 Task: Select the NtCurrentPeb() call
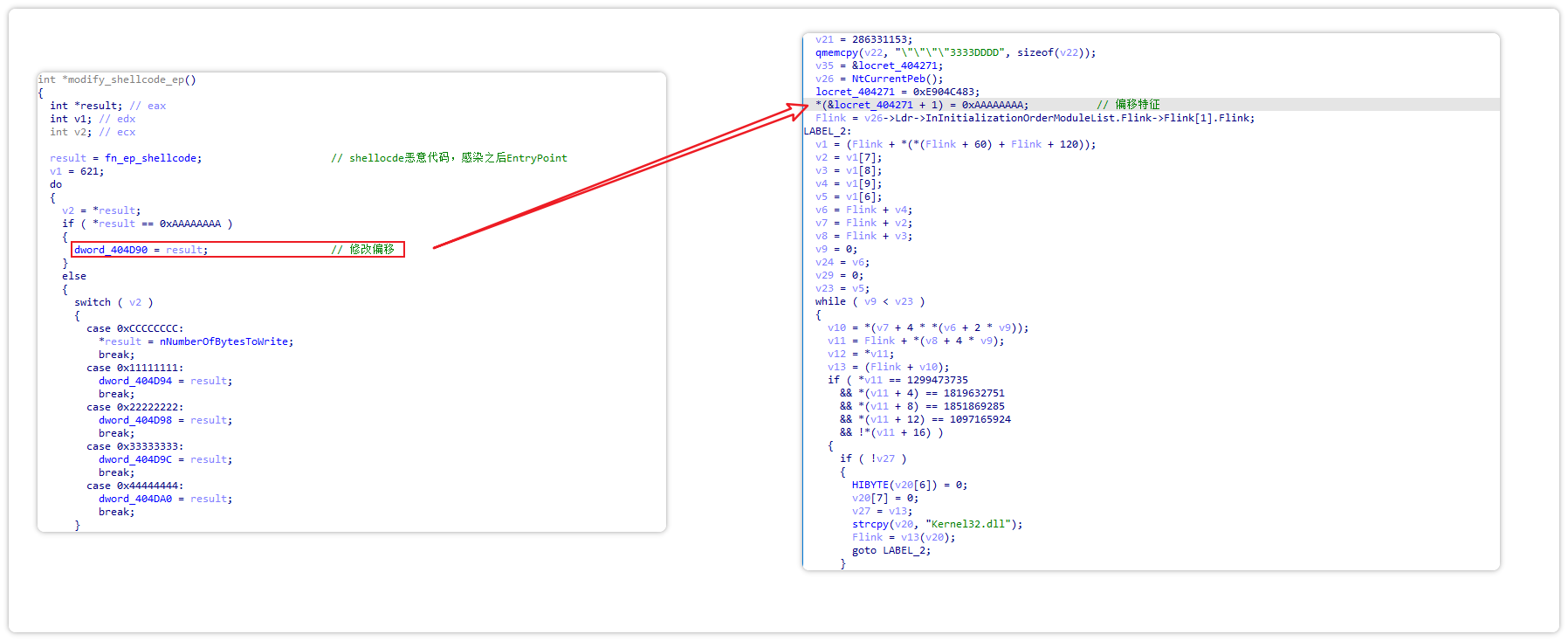click(x=897, y=79)
